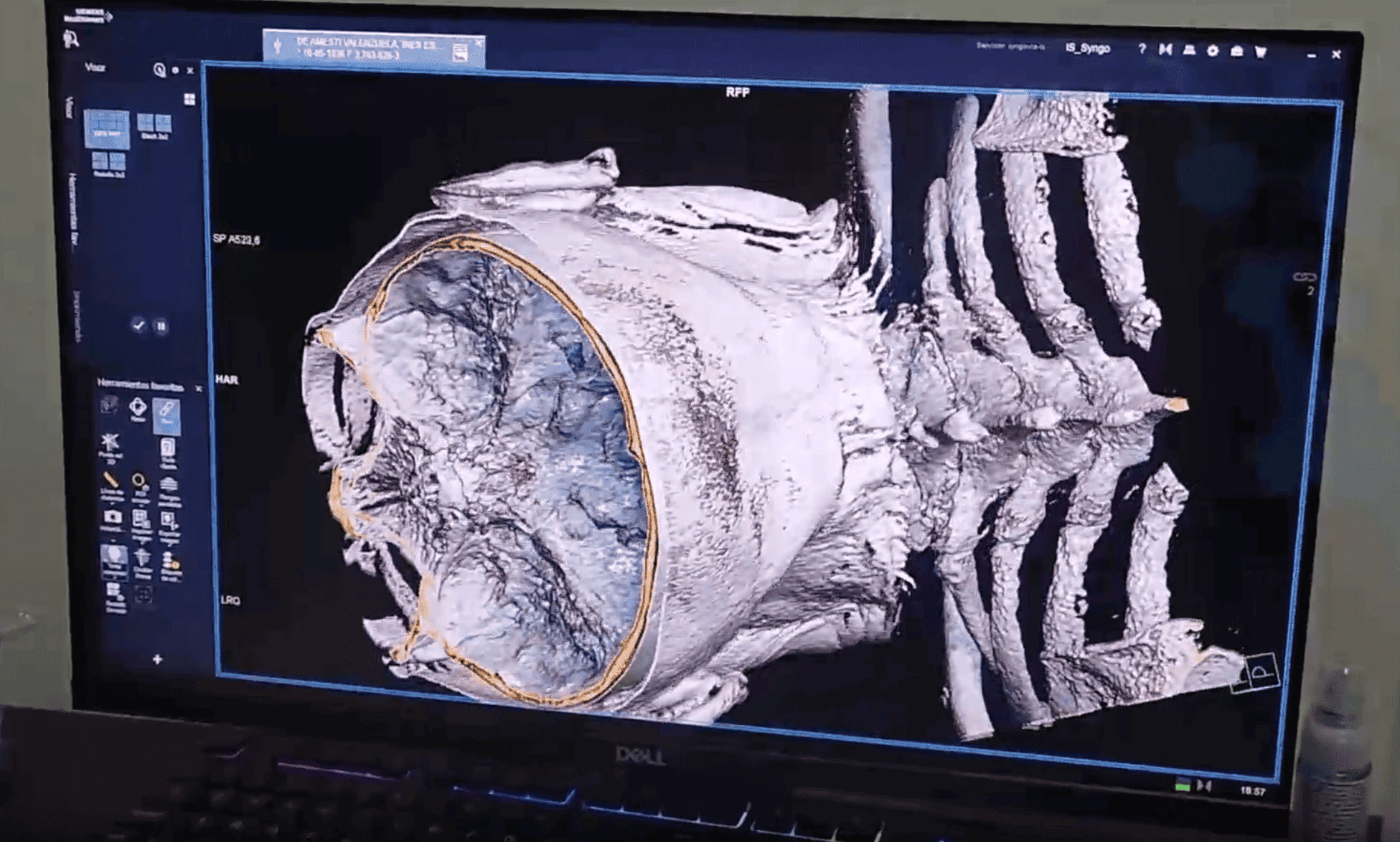Close the Herramientas favoritas panel

(199, 388)
